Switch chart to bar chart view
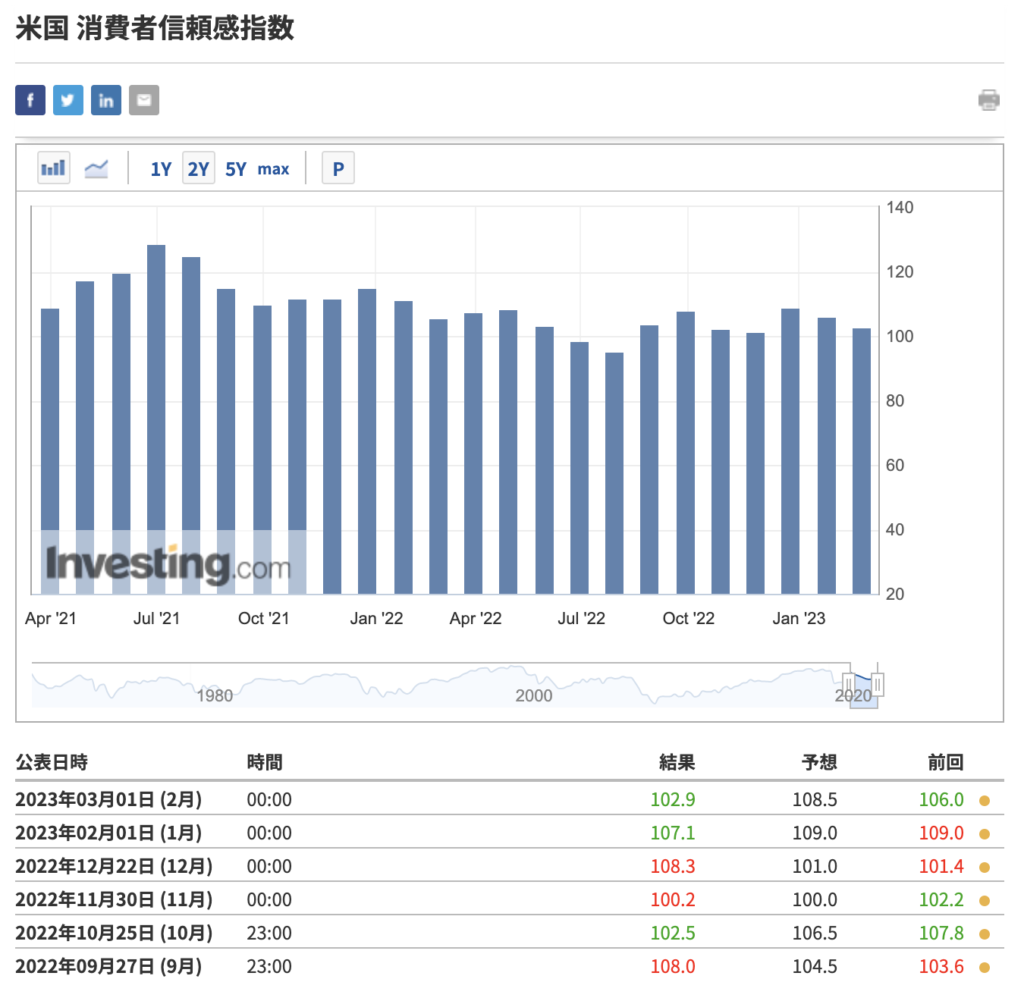Viewport: 1024px width, 1001px height. (54, 168)
